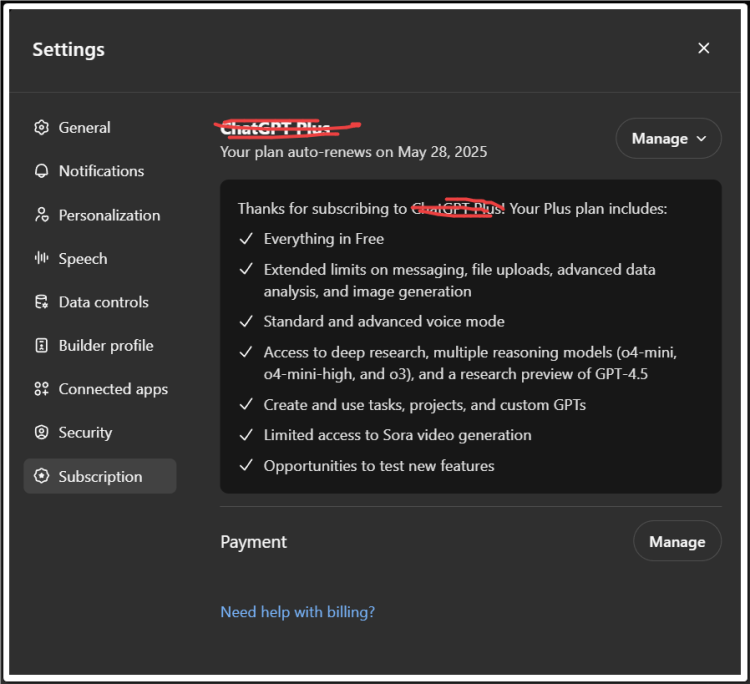Expand the plan Manage dropdown
The image size is (750, 684).
(668, 138)
